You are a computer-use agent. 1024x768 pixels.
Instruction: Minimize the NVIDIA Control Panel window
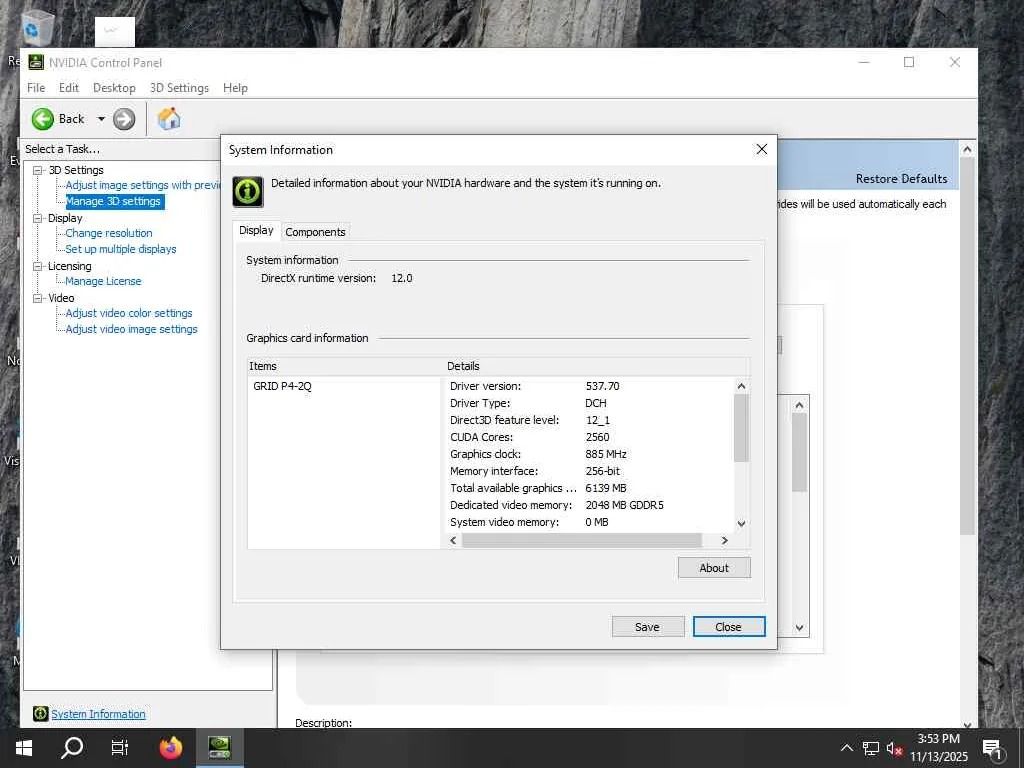coord(864,62)
